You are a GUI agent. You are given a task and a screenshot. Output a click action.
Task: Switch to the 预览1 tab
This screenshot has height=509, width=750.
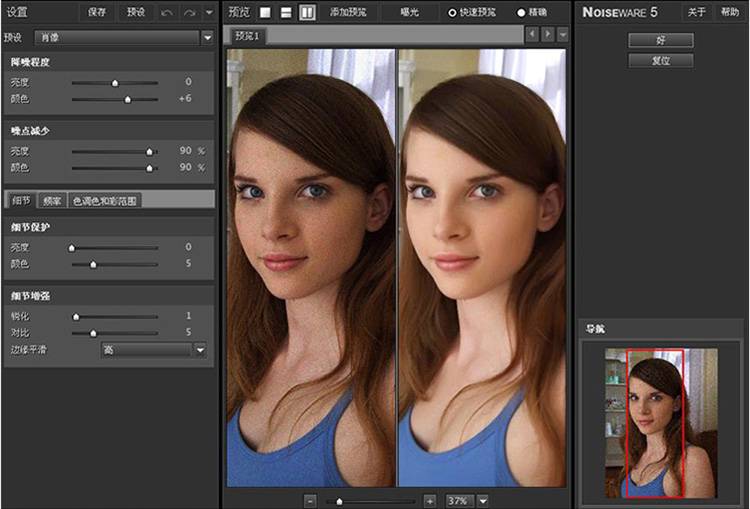click(x=247, y=36)
